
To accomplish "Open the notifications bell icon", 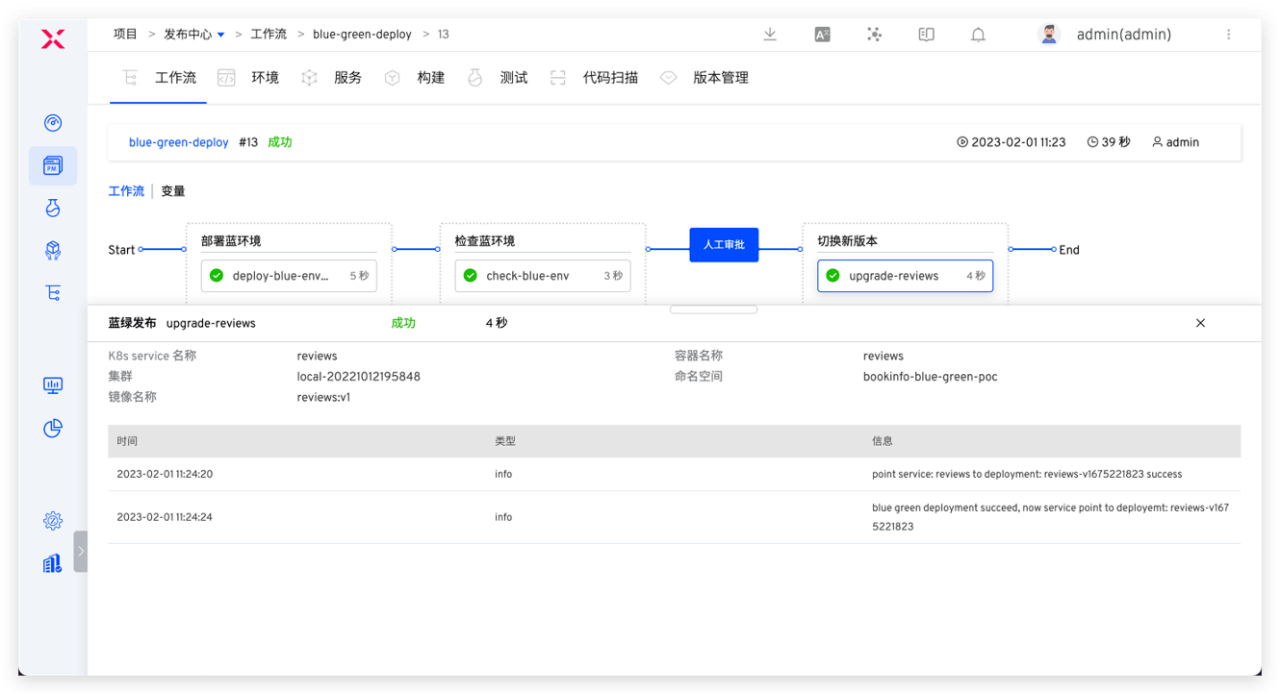I will [978, 34].
